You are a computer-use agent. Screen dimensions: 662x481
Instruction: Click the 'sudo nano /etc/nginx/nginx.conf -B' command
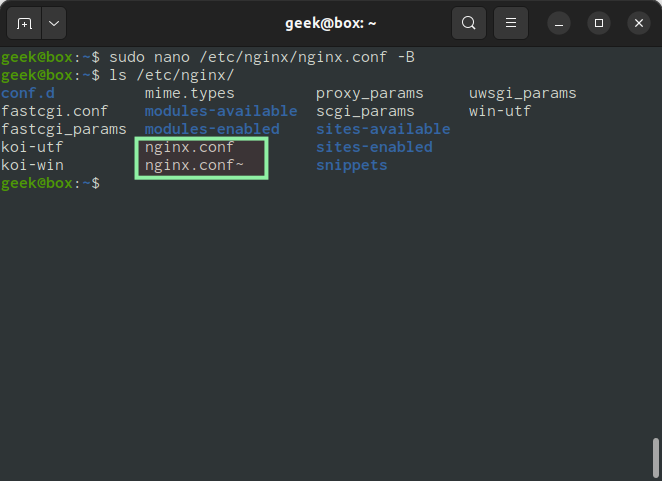(262, 57)
